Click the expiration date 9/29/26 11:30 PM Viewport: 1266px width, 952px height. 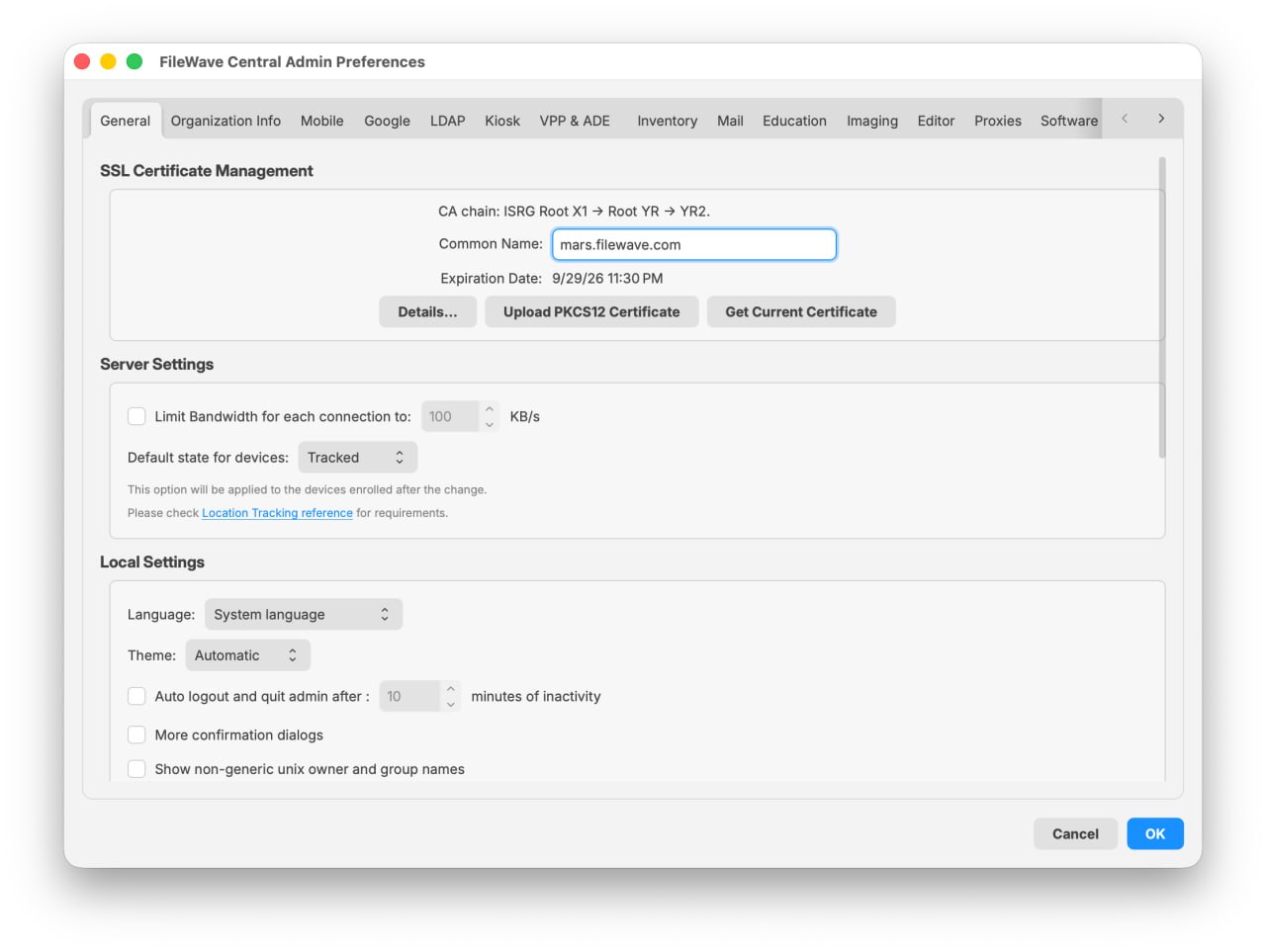click(607, 279)
